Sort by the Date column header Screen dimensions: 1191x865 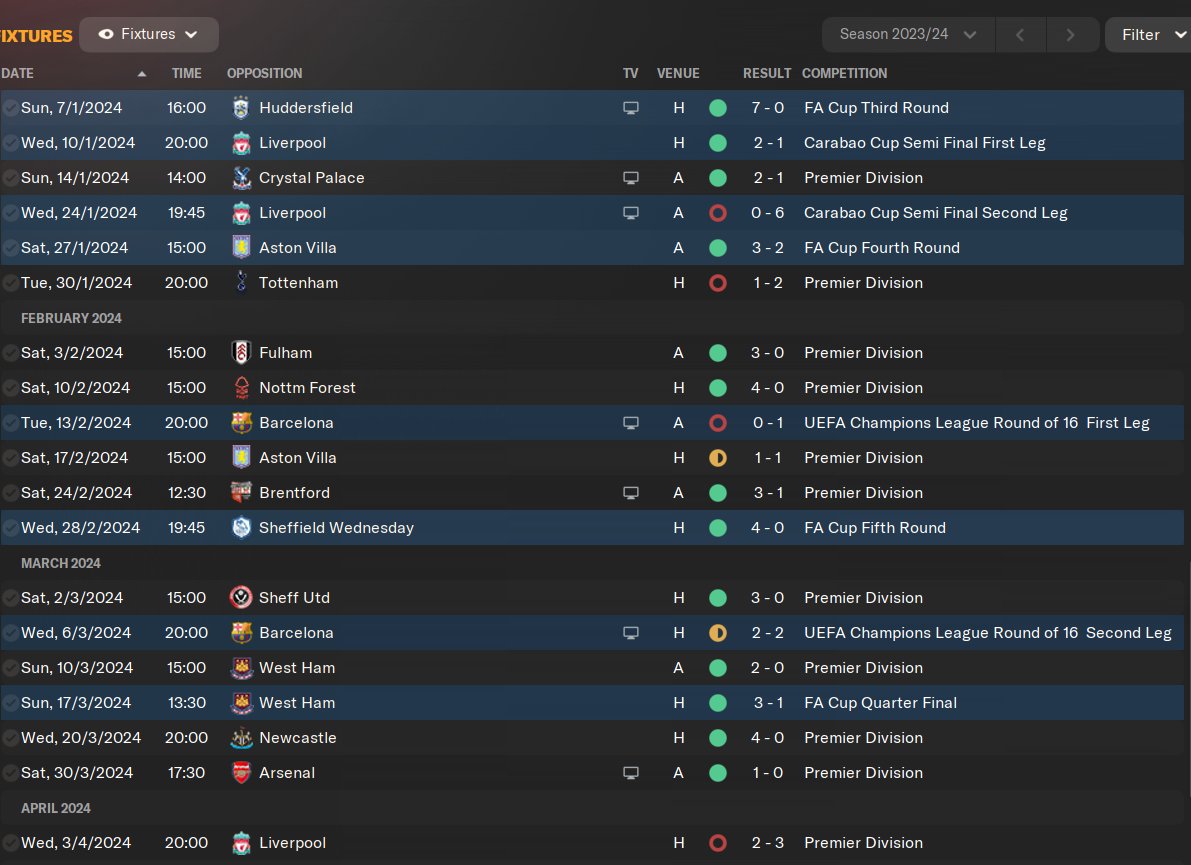click(x=17, y=73)
